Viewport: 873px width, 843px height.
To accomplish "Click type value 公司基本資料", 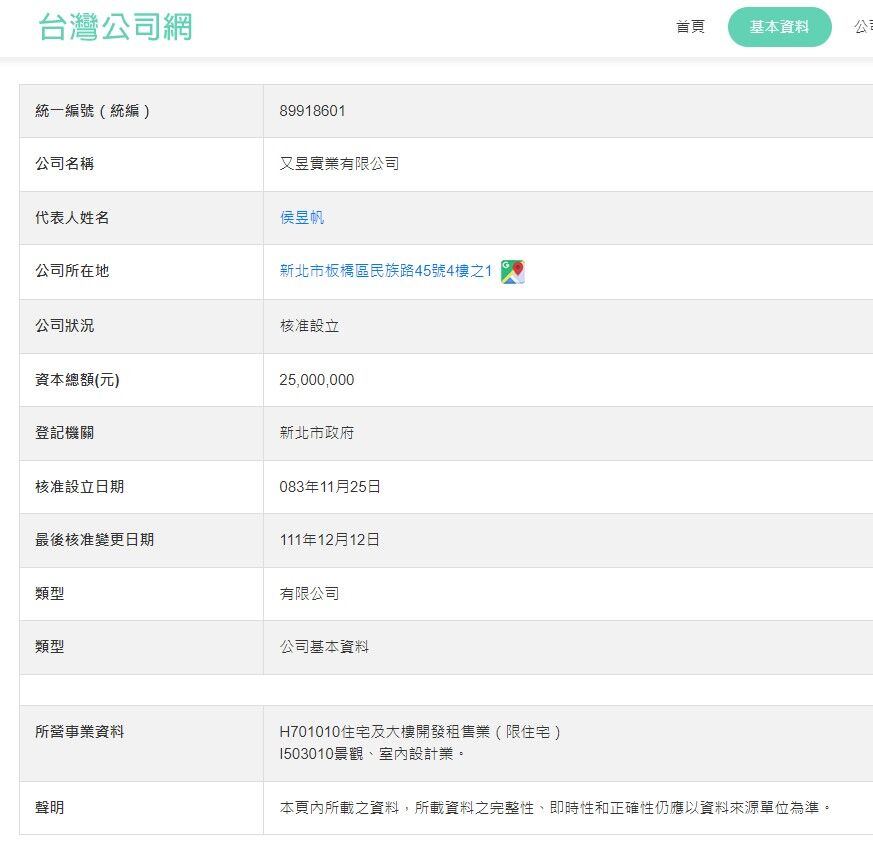I will [324, 646].
